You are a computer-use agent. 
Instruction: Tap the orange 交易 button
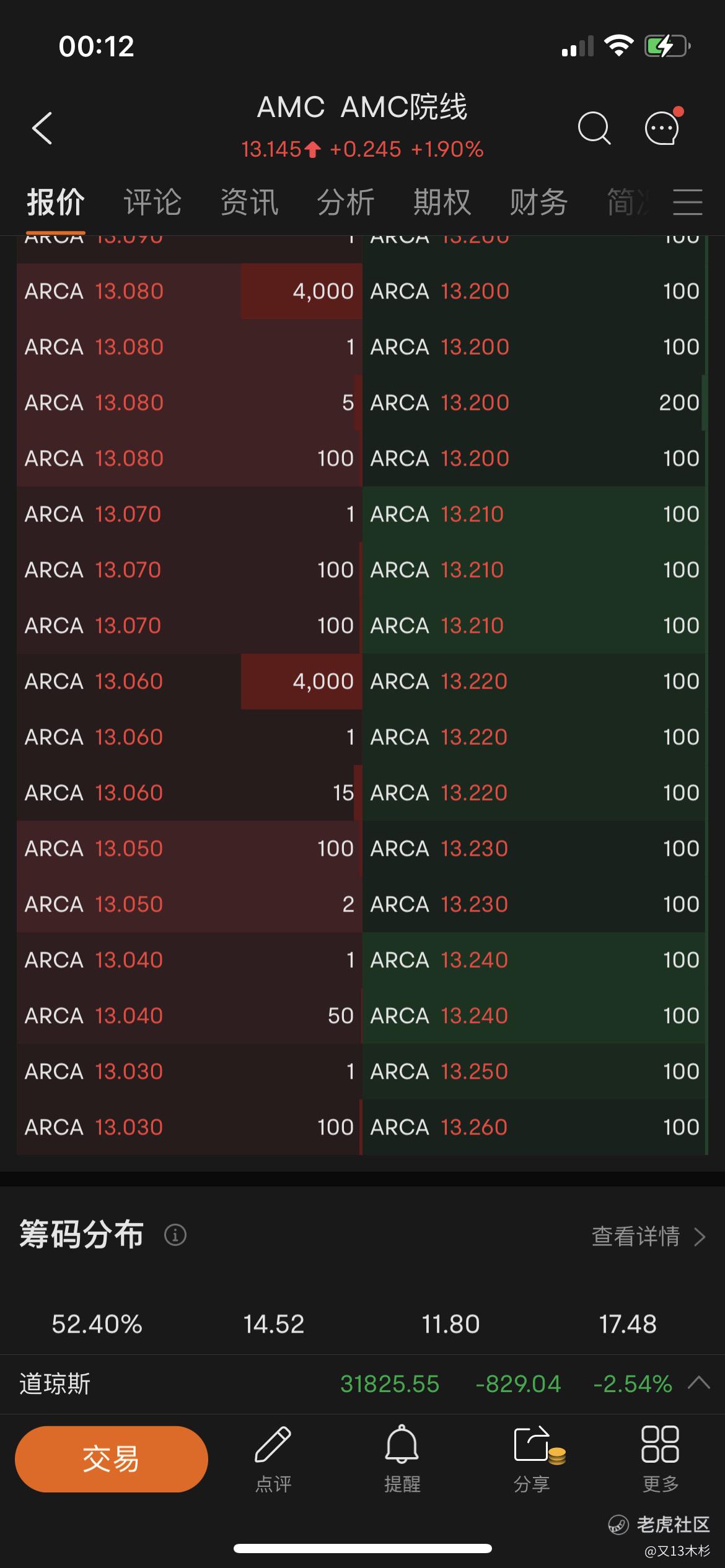coord(112,1459)
